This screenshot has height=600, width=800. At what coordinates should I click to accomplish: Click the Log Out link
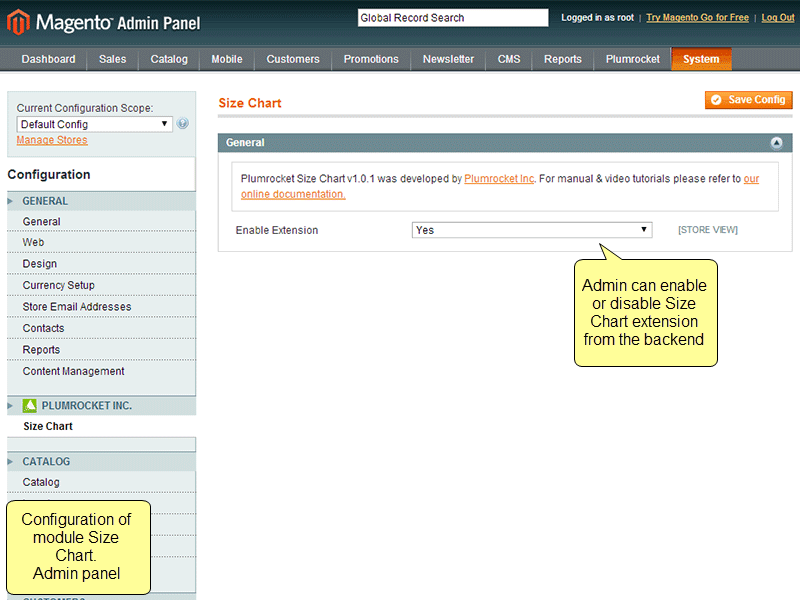tap(777, 17)
